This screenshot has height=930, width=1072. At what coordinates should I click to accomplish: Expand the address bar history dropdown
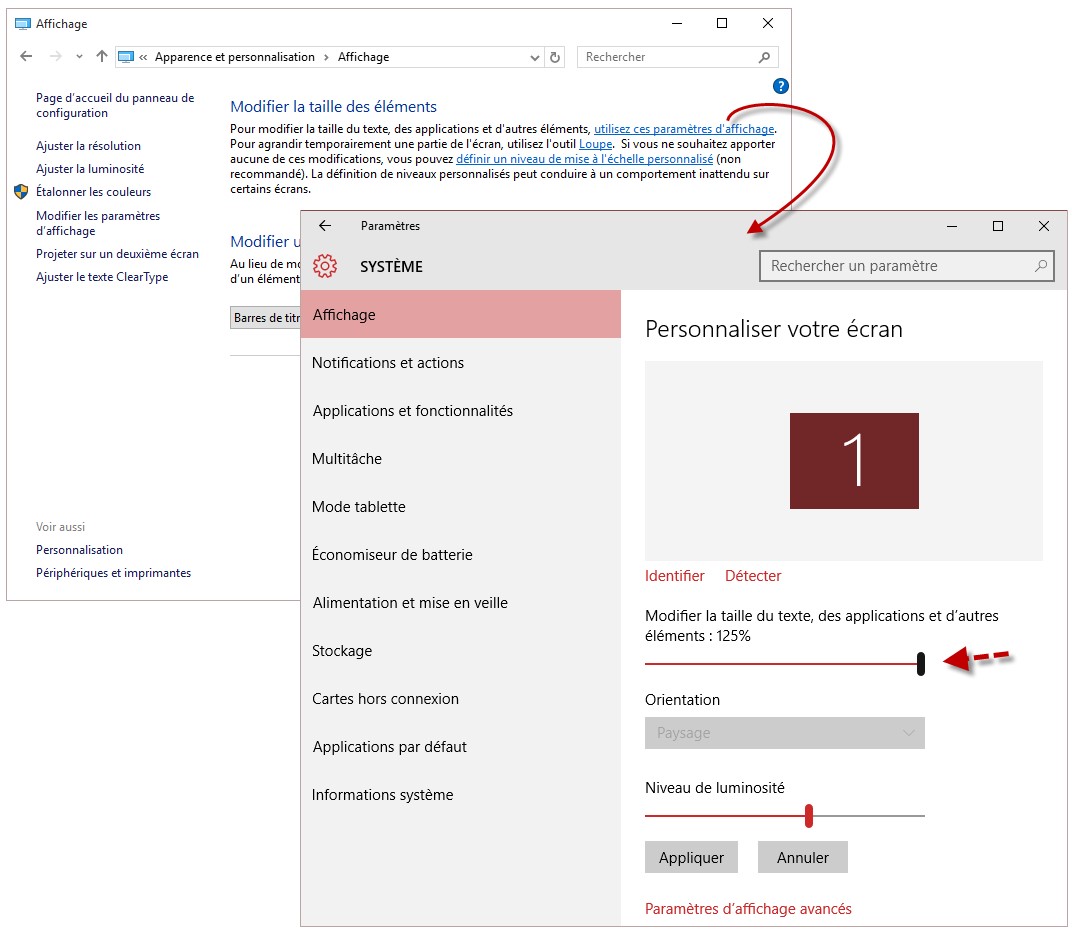click(x=535, y=57)
